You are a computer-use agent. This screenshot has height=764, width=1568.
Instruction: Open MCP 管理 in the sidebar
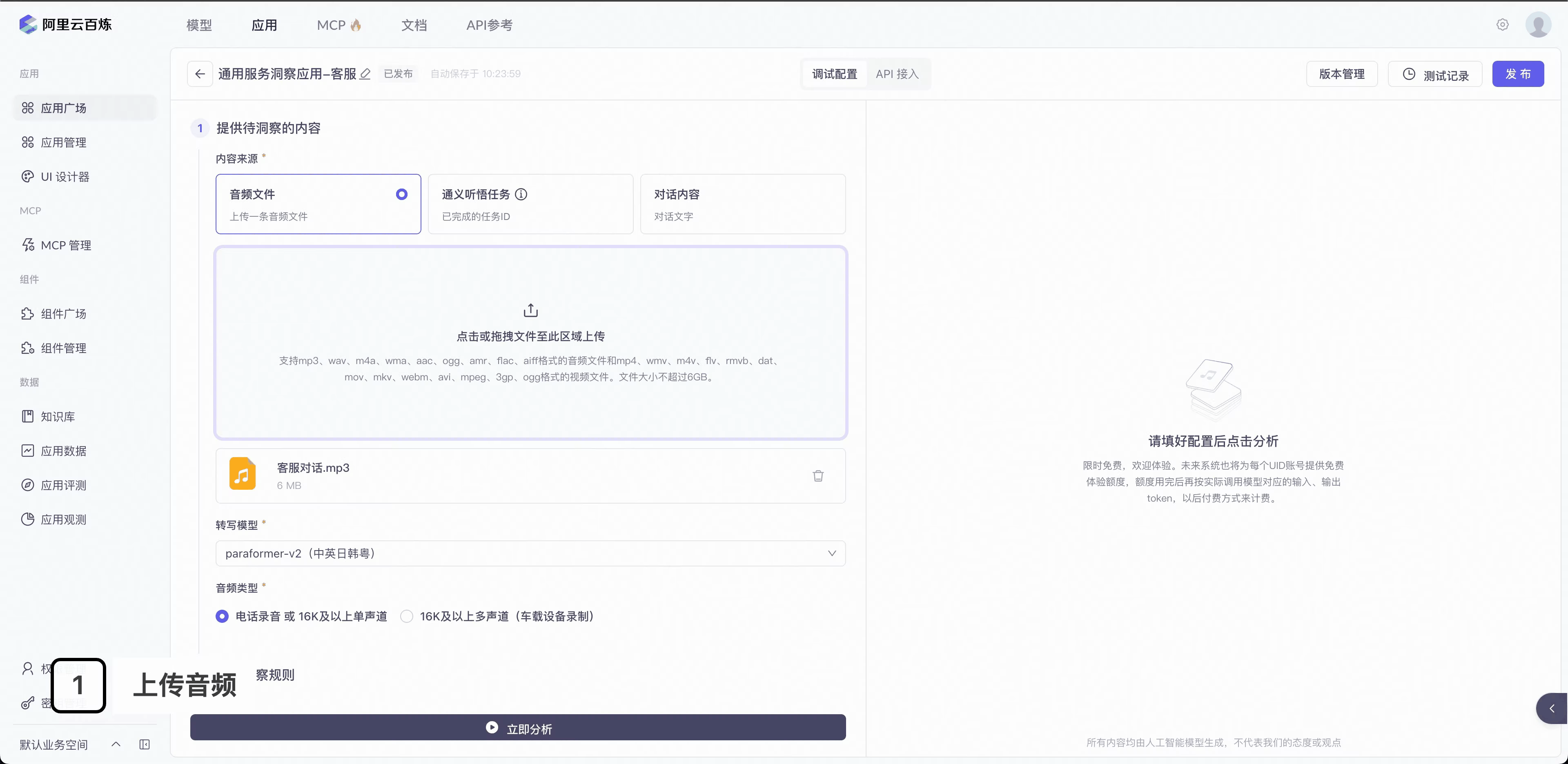66,245
